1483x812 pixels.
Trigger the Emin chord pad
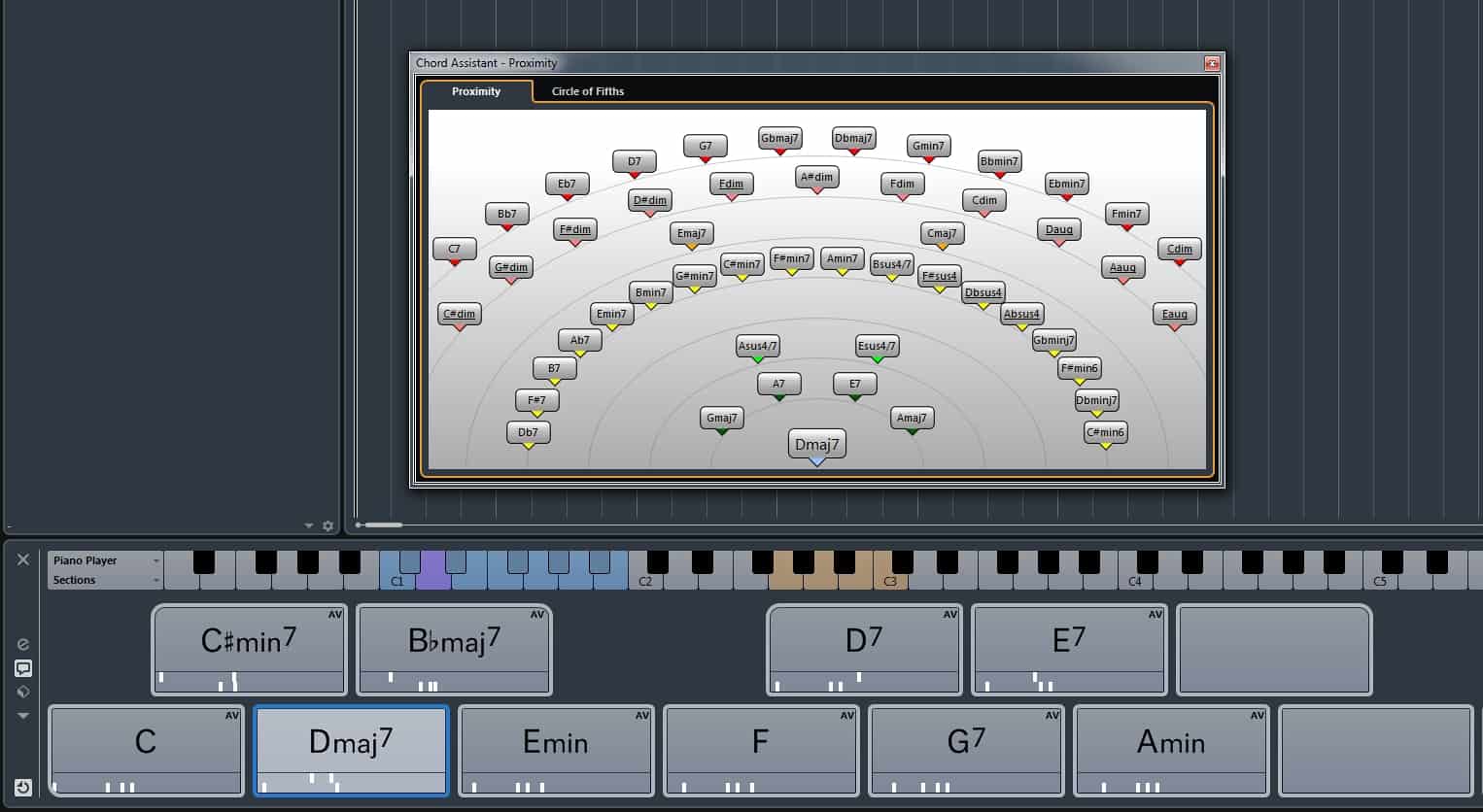pyautogui.click(x=555, y=742)
